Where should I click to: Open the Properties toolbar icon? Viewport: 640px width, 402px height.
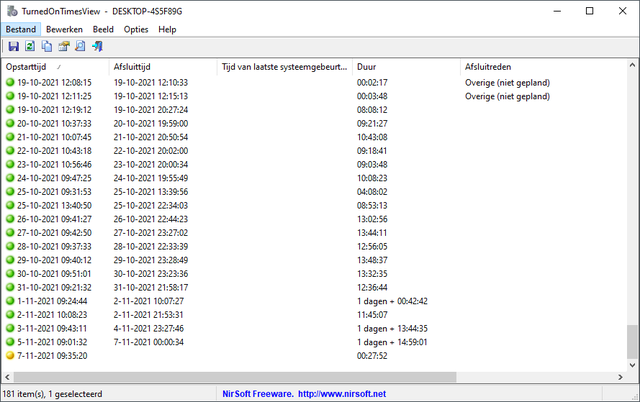(x=64, y=47)
